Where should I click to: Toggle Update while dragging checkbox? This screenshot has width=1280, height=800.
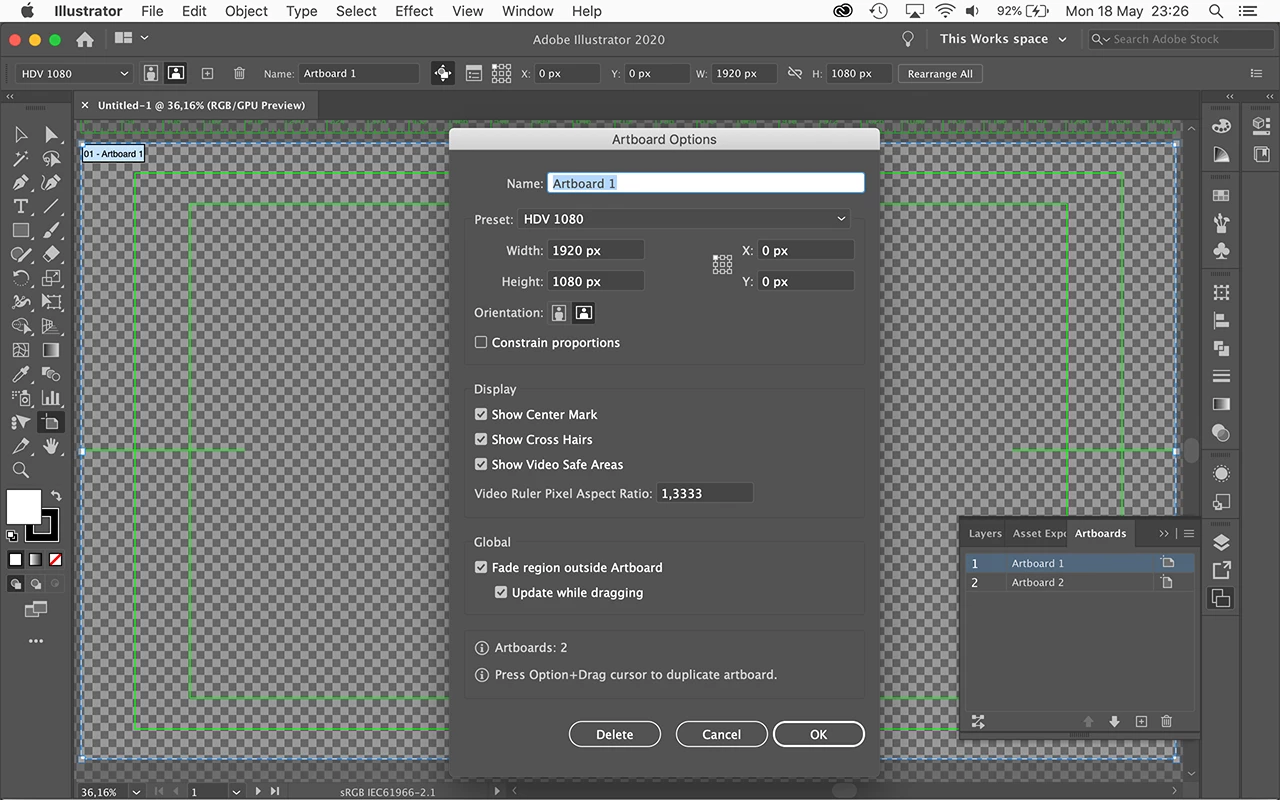pos(501,592)
